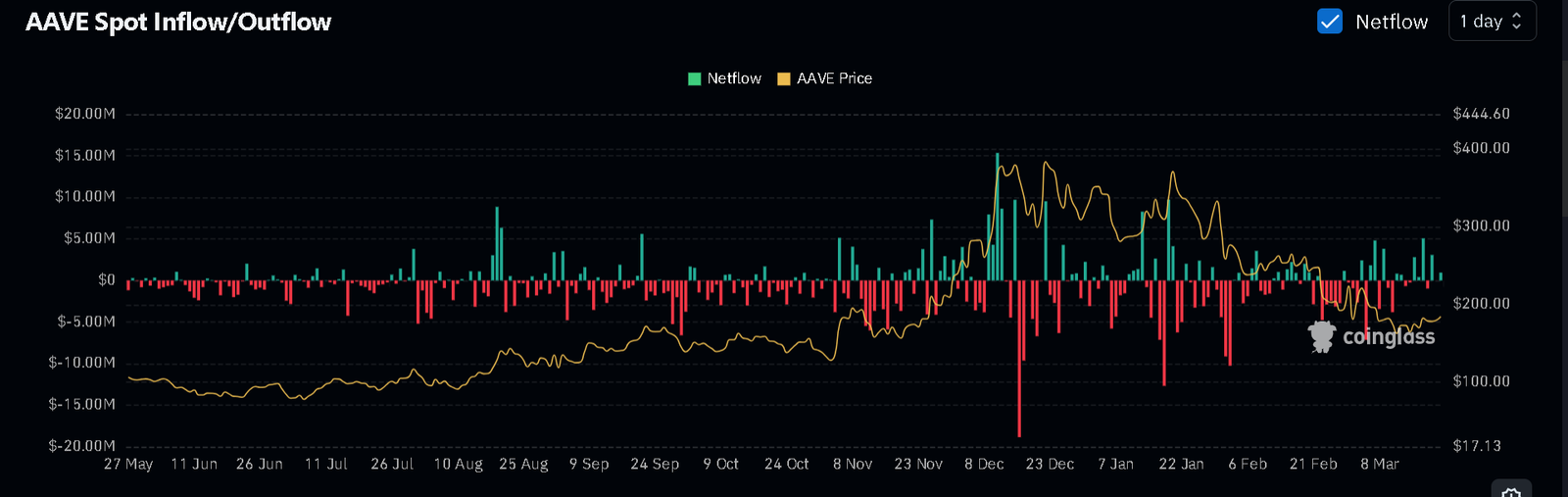Click the $444.60 price axis label
Image resolution: width=1568 pixels, height=497 pixels.
pos(1481,114)
